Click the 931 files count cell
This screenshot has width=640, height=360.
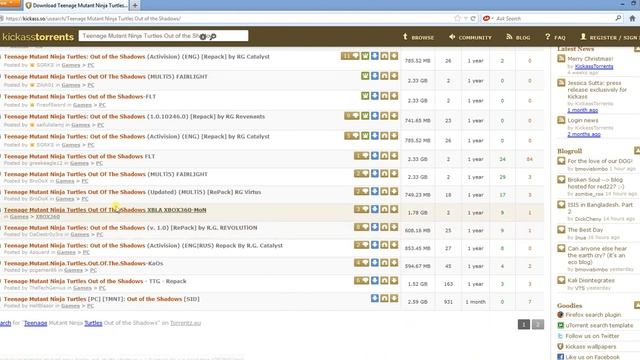448,302
